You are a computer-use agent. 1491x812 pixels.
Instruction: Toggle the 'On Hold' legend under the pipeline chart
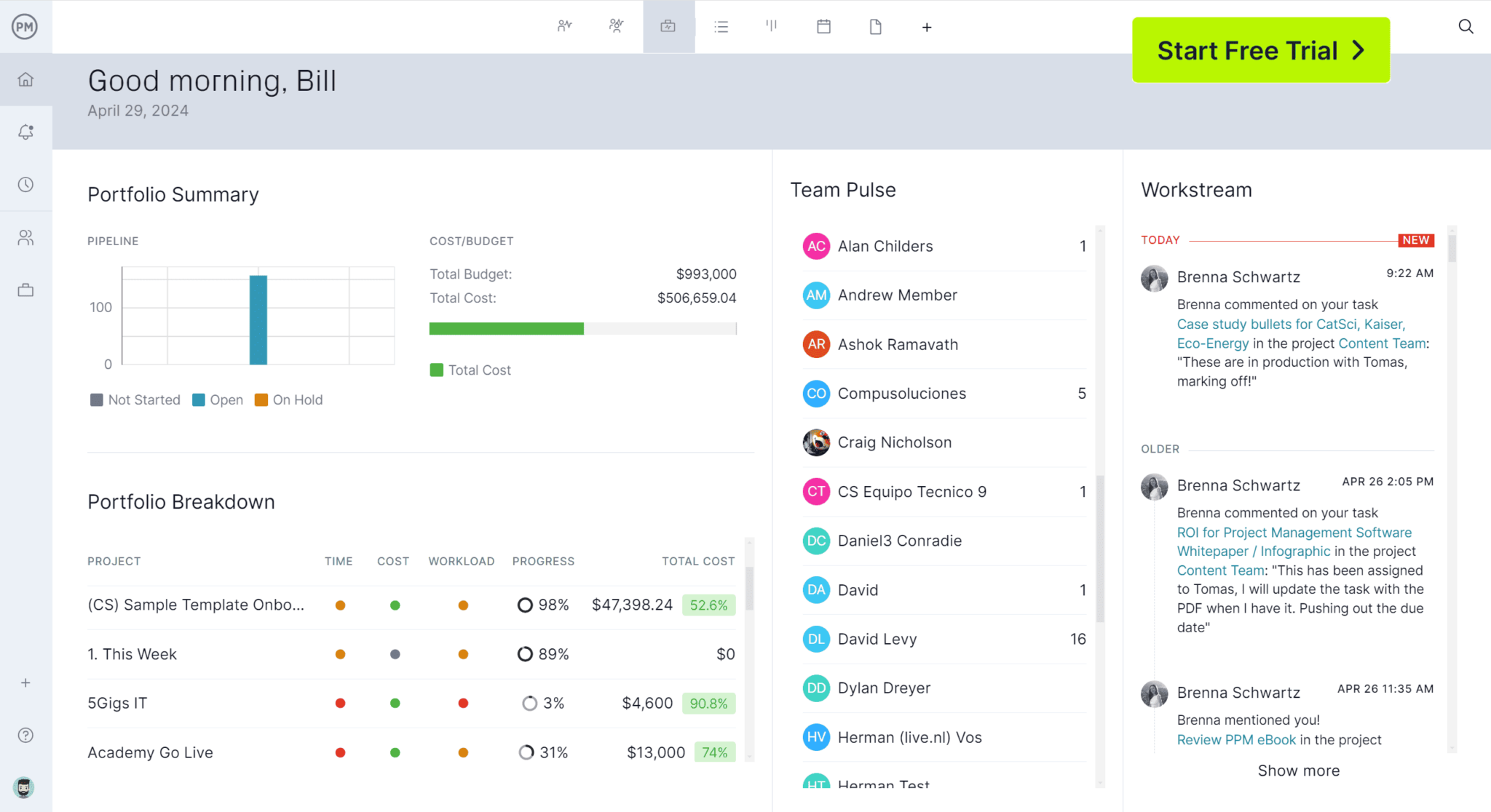pyautogui.click(x=288, y=399)
